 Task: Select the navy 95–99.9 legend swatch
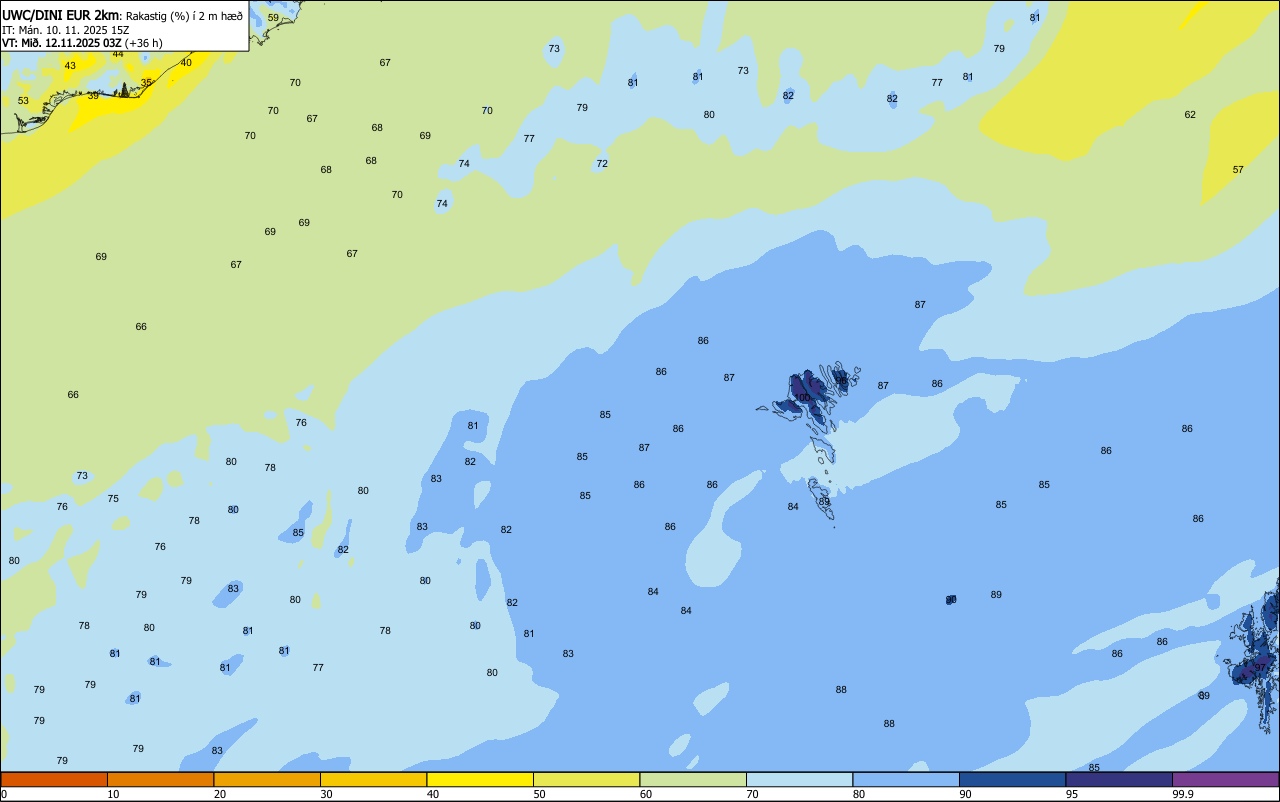pos(1119,779)
